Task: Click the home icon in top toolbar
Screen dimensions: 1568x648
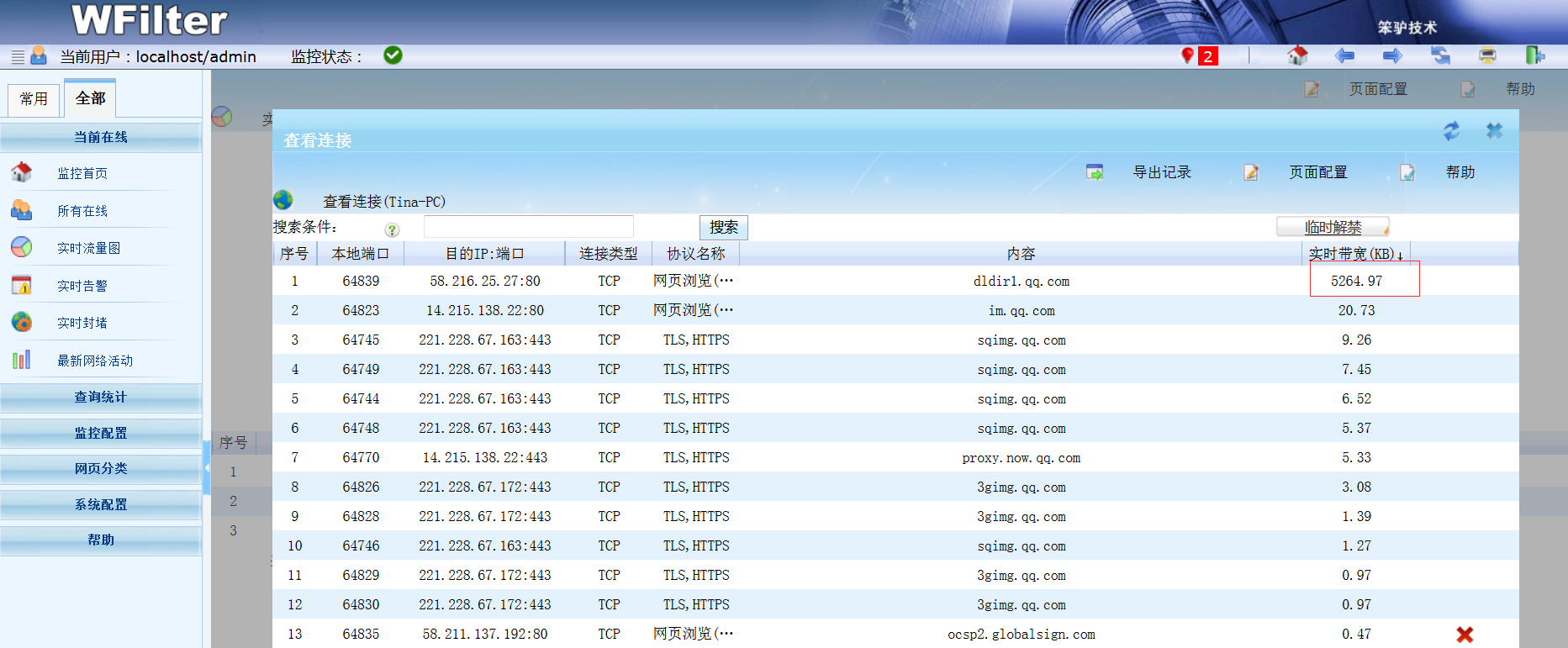Action: (1297, 55)
